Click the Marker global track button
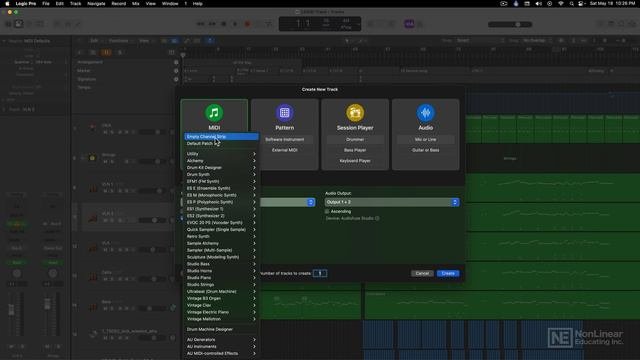640x360 pixels. [176, 71]
